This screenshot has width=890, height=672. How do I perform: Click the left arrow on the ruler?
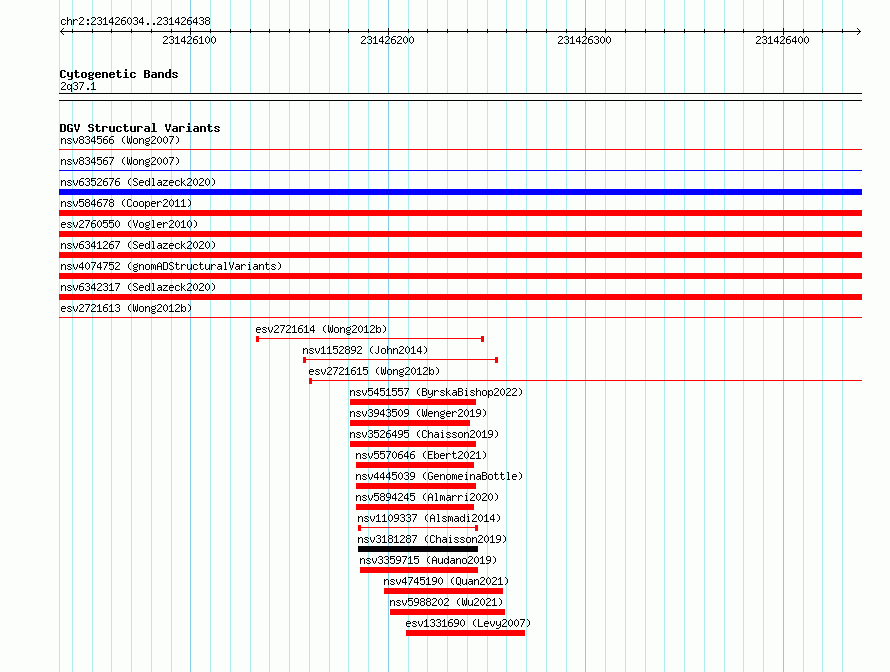(62, 32)
